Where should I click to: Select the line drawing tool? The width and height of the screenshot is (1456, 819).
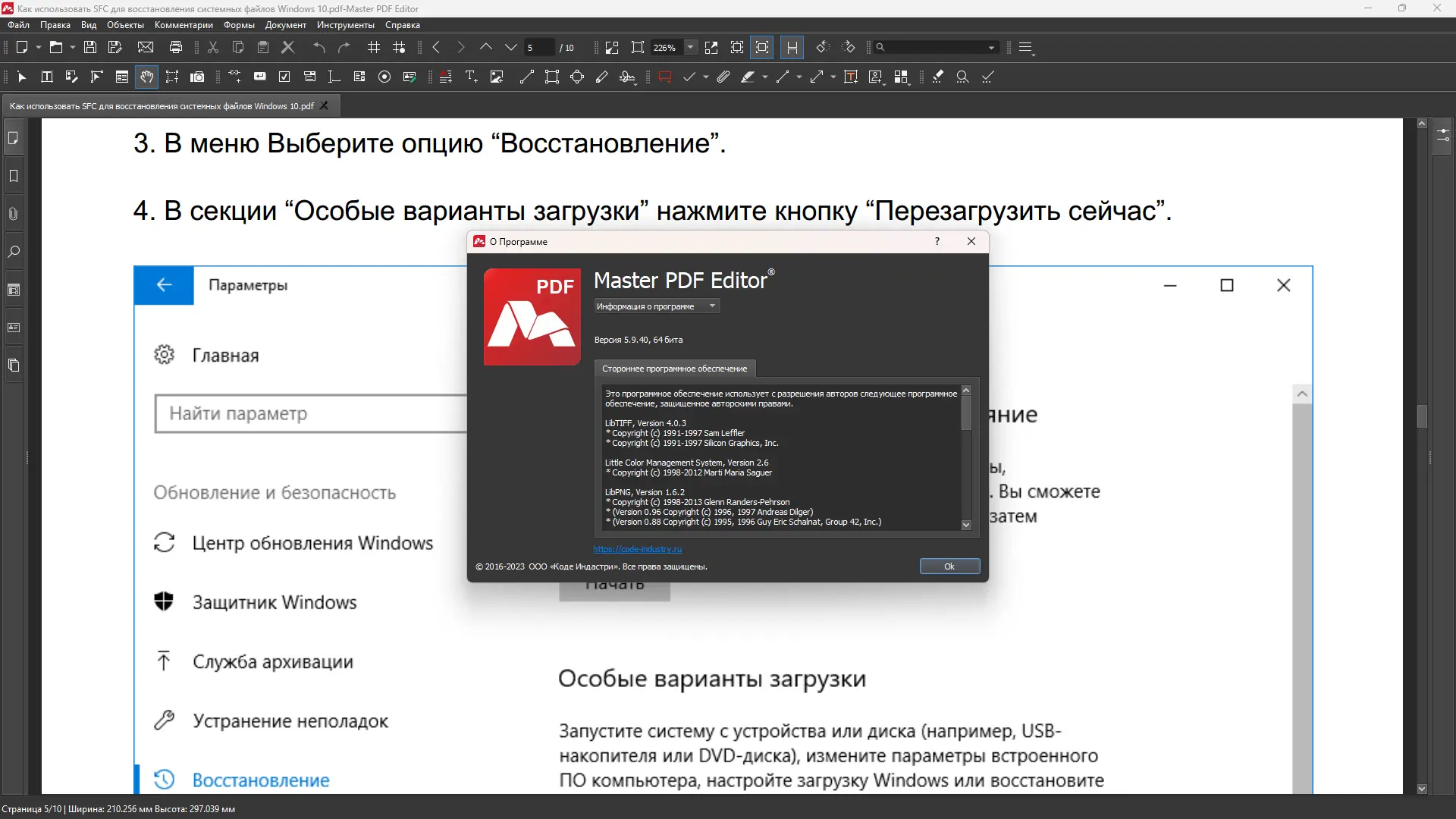tap(526, 77)
